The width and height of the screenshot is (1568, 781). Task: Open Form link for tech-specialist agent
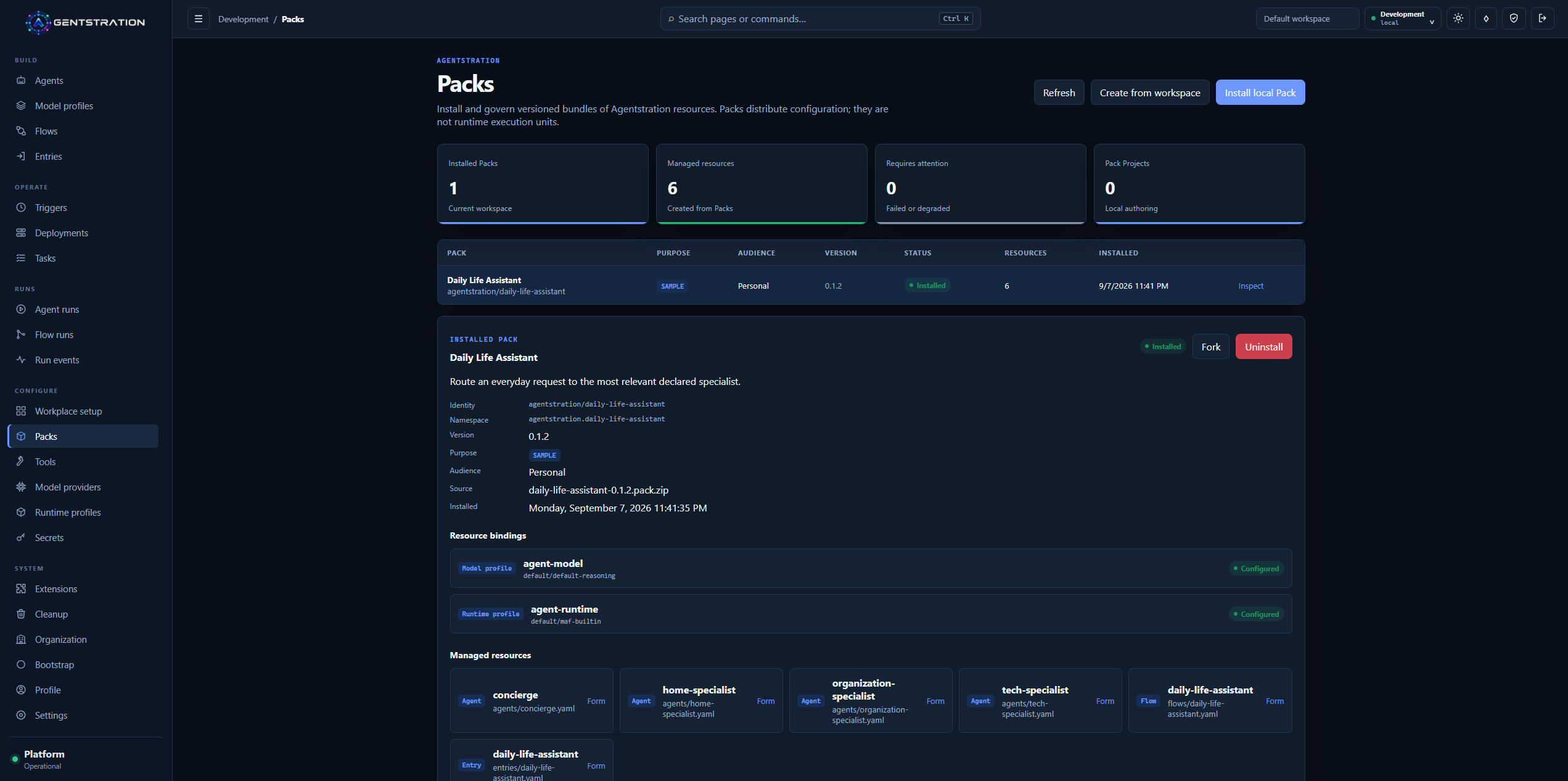point(1104,701)
